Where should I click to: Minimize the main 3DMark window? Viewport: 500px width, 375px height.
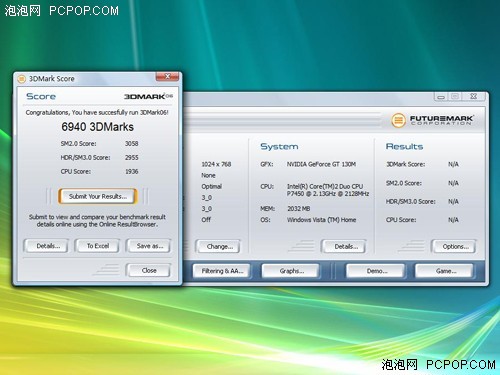coord(441,97)
